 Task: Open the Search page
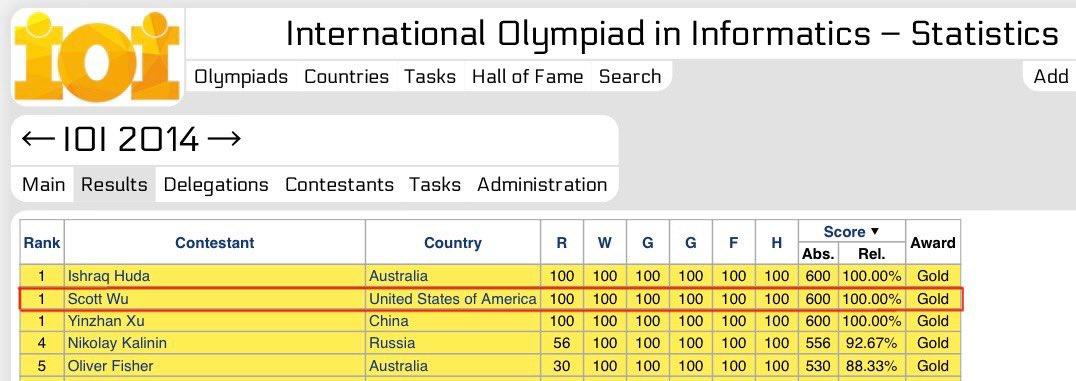[630, 76]
